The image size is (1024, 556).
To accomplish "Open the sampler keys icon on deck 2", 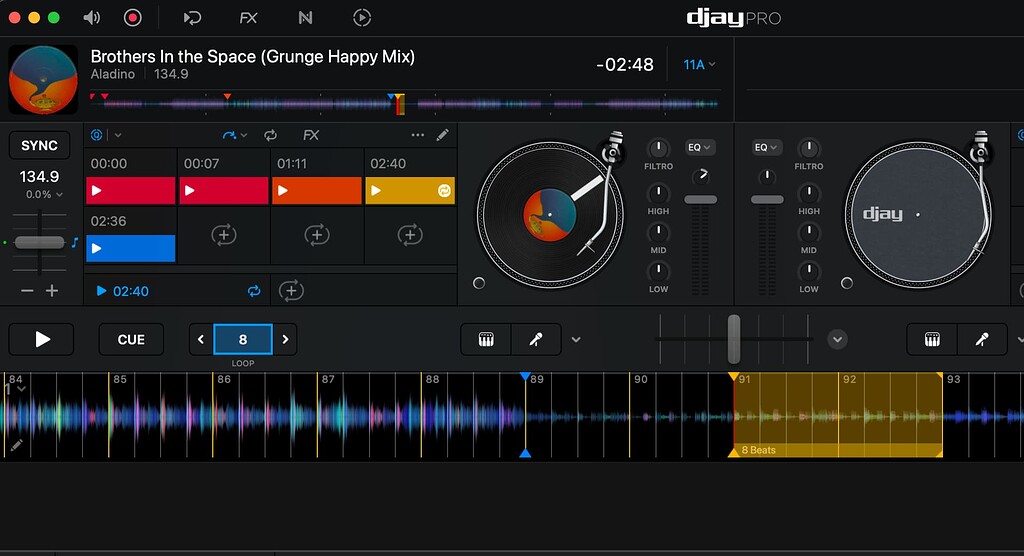I will [x=932, y=339].
